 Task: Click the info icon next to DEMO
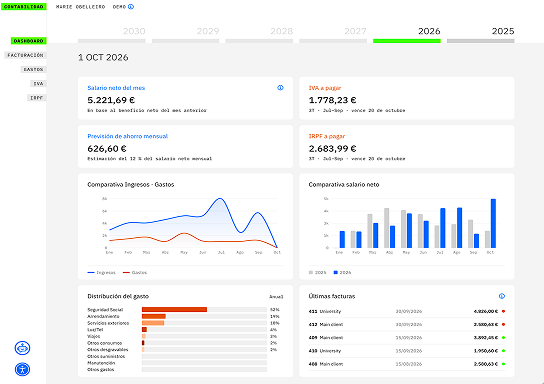tap(131, 7)
